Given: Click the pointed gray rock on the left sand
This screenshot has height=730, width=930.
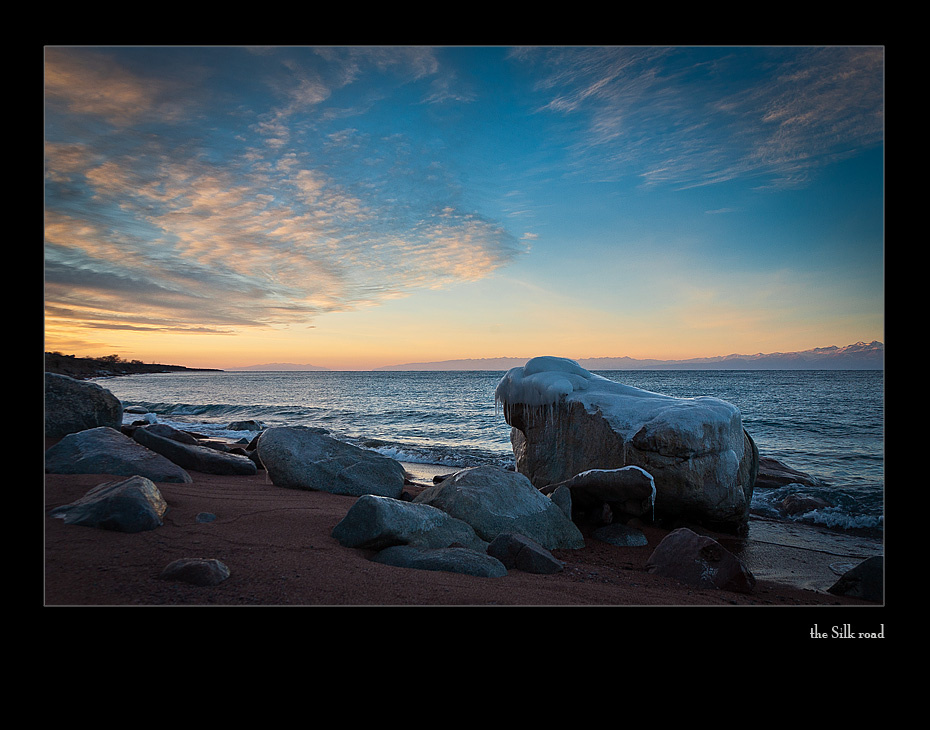Looking at the screenshot, I should click(x=112, y=504).
